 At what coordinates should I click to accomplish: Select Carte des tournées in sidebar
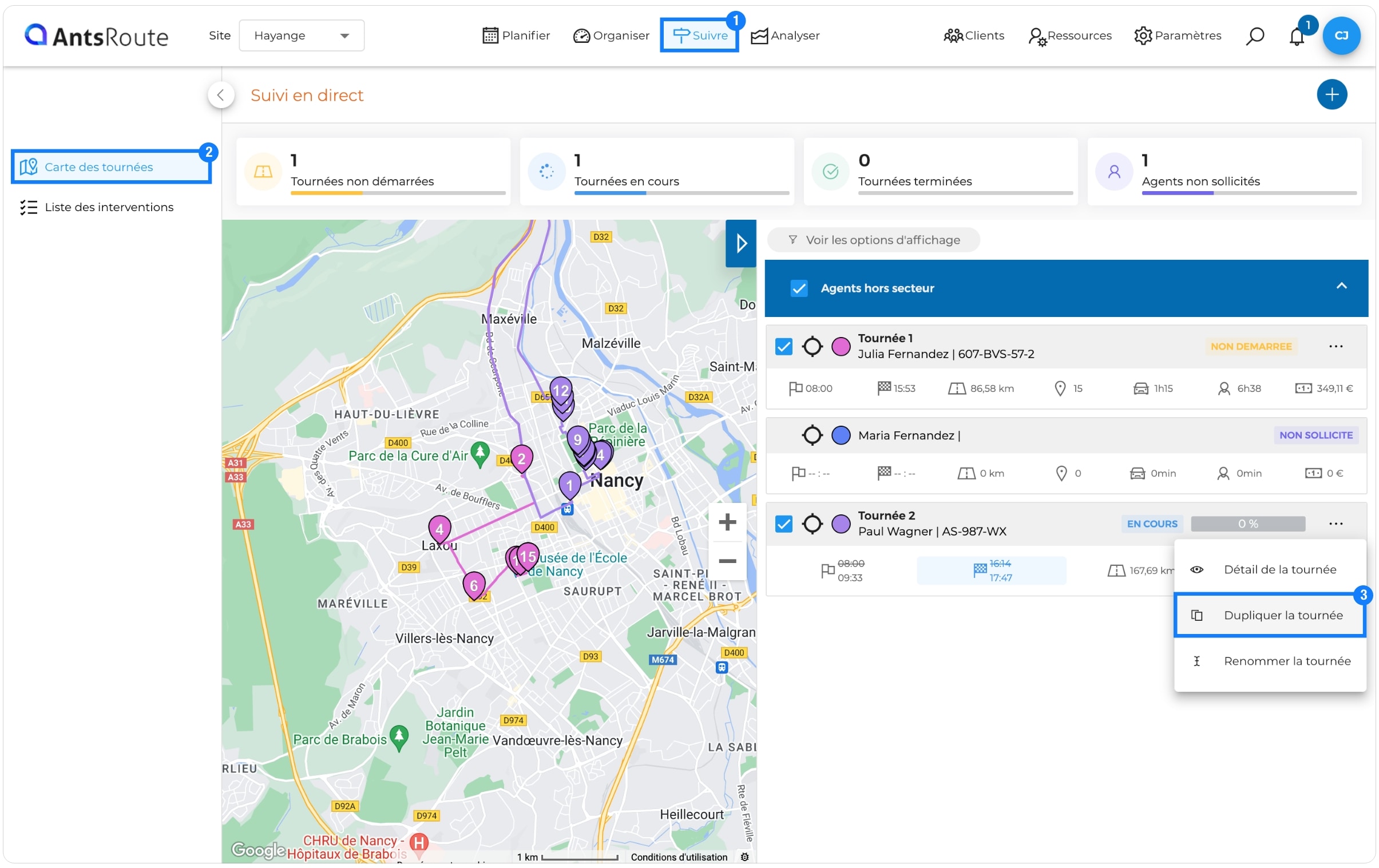111,167
